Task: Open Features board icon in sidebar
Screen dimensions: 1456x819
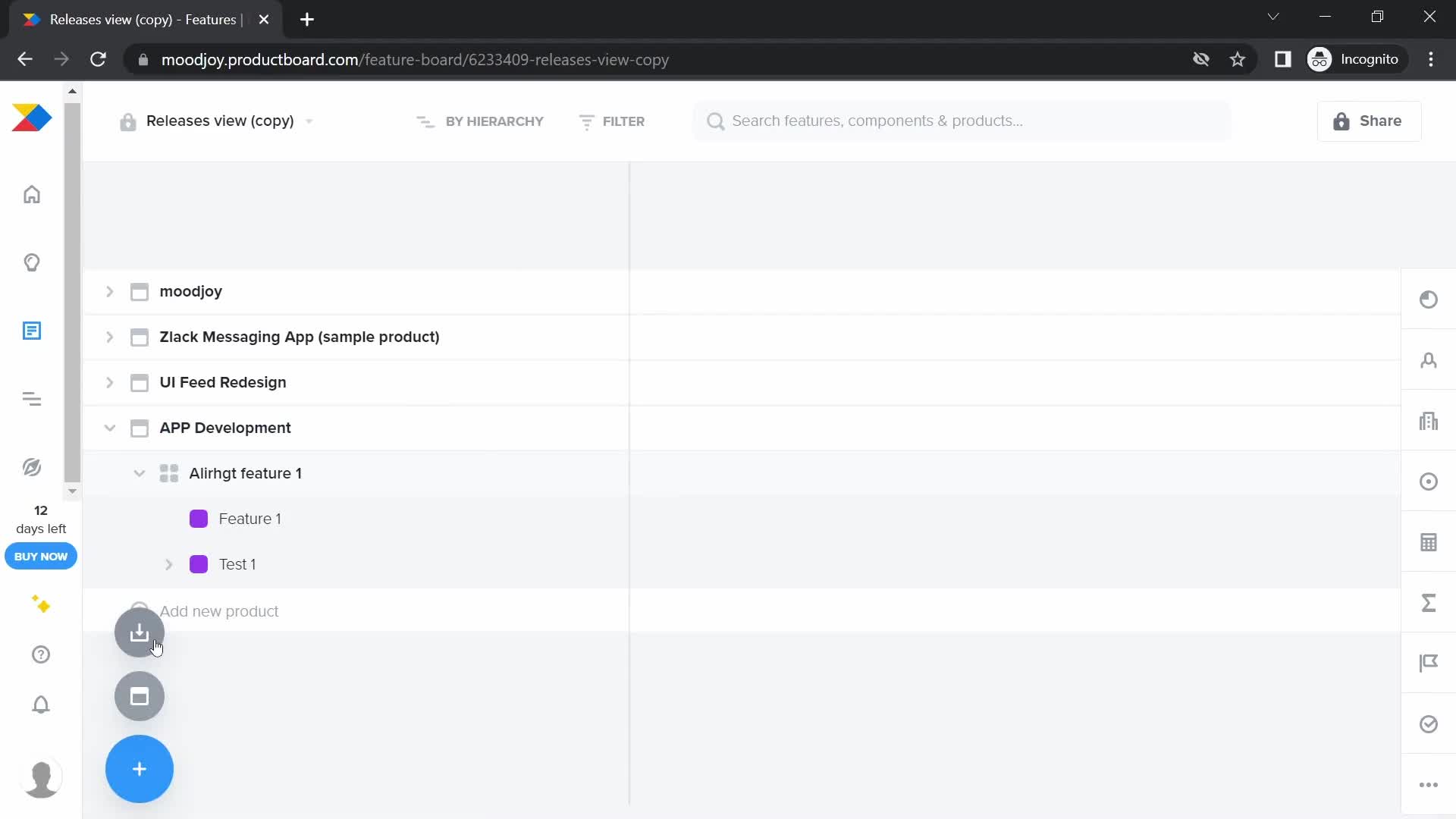Action: (x=32, y=331)
